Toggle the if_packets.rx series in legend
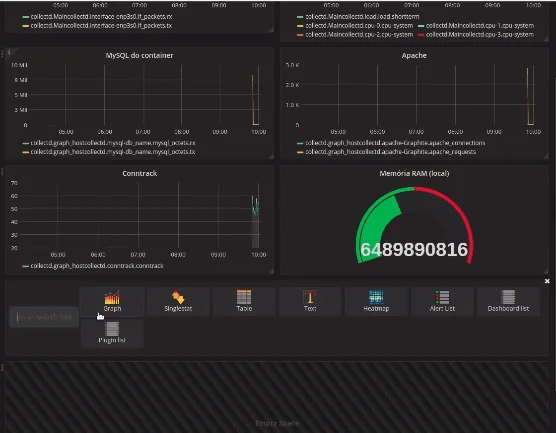This screenshot has height=433, width=556. pos(101,17)
